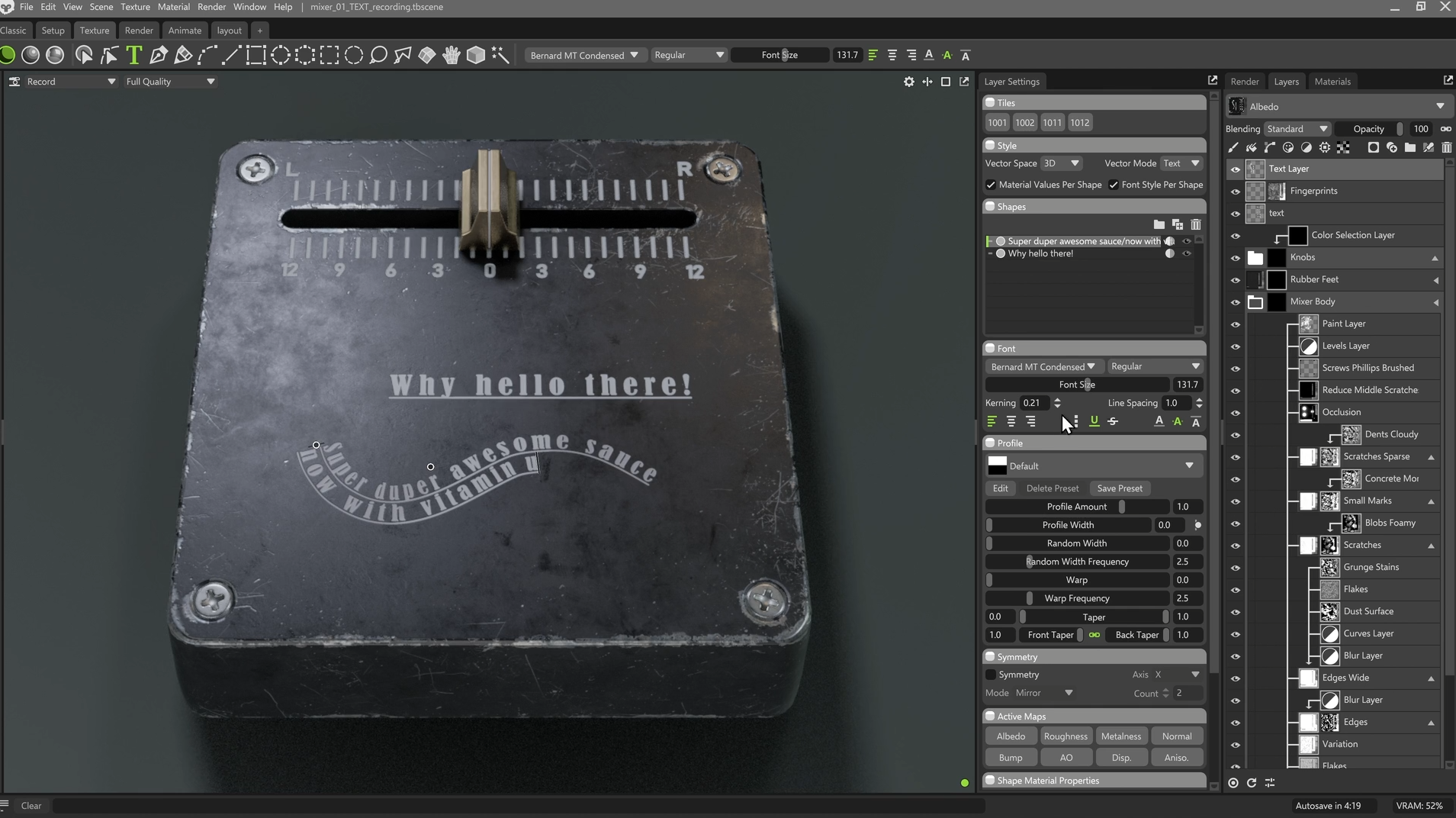The height and width of the screenshot is (818, 1456).
Task: Click the strikethrough text icon
Action: (1113, 421)
